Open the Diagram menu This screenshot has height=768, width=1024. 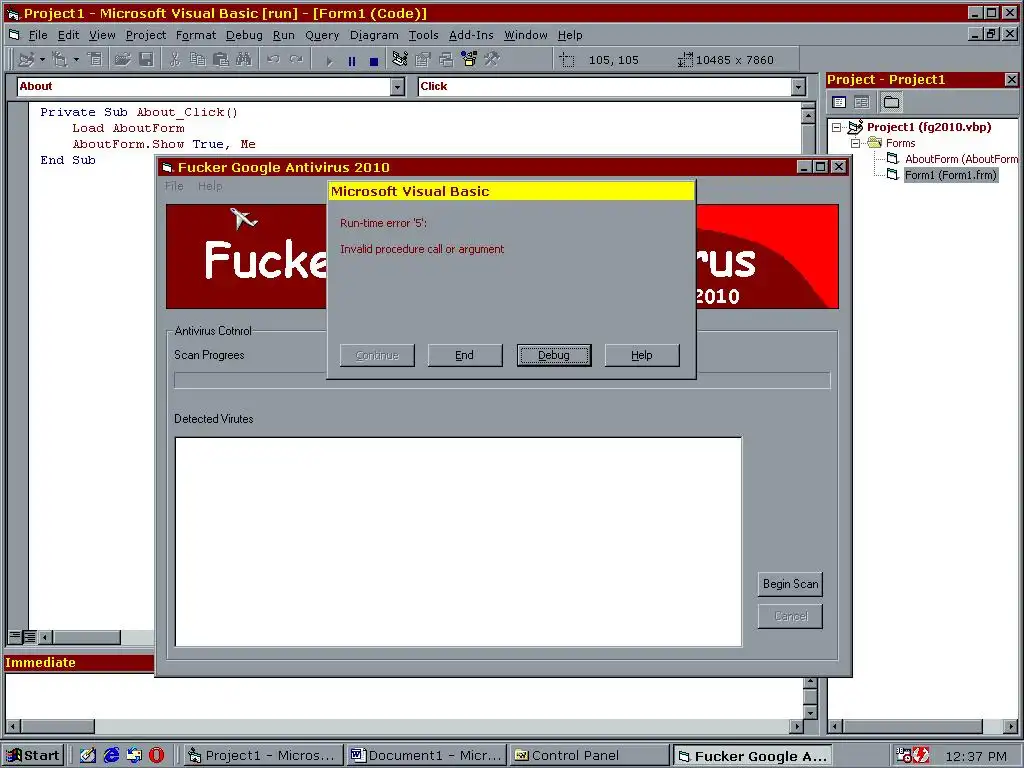click(374, 35)
